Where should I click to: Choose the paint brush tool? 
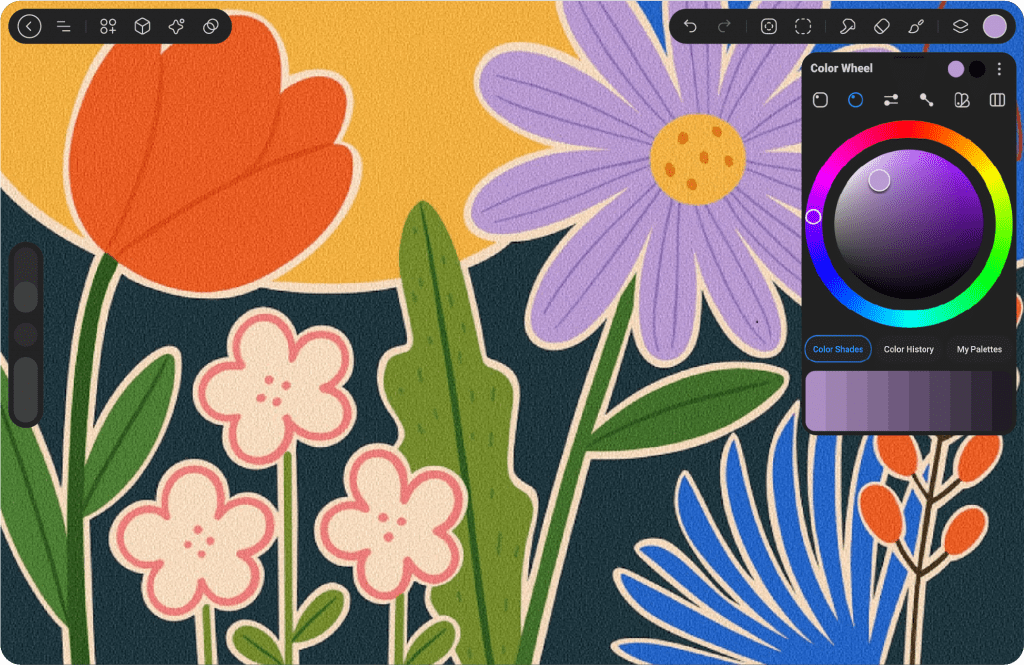[x=915, y=27]
